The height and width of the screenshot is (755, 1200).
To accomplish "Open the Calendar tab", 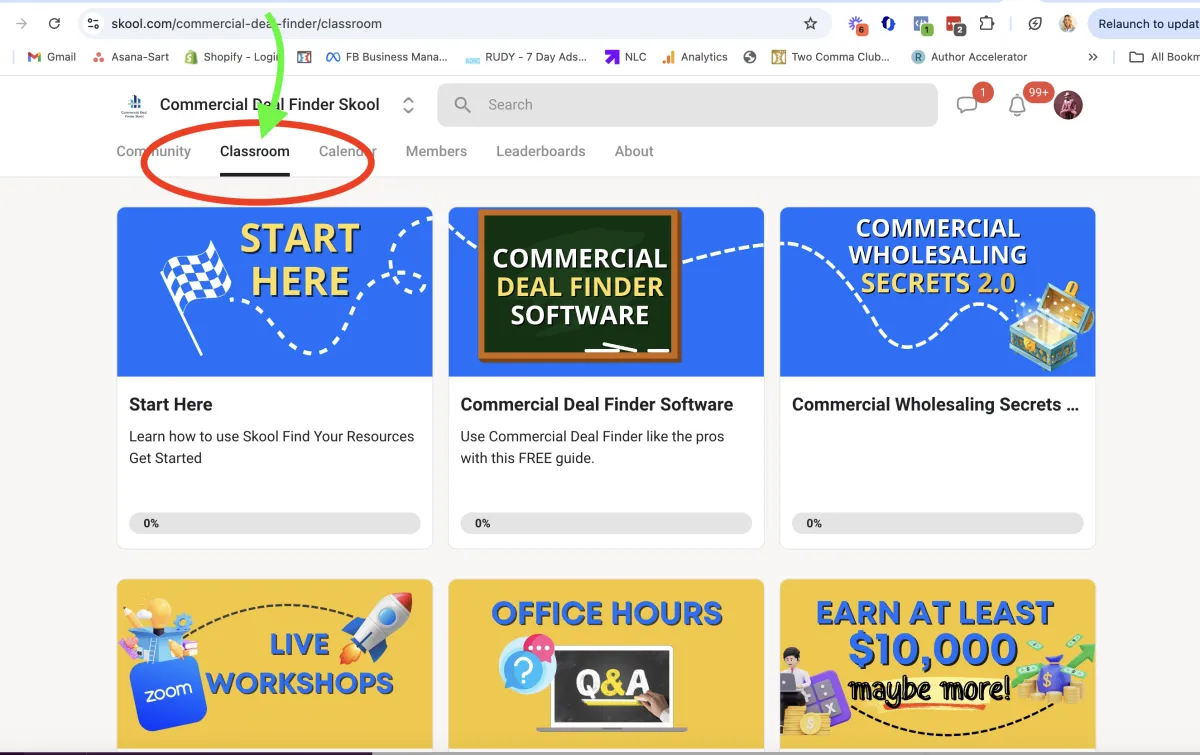I will (x=348, y=151).
